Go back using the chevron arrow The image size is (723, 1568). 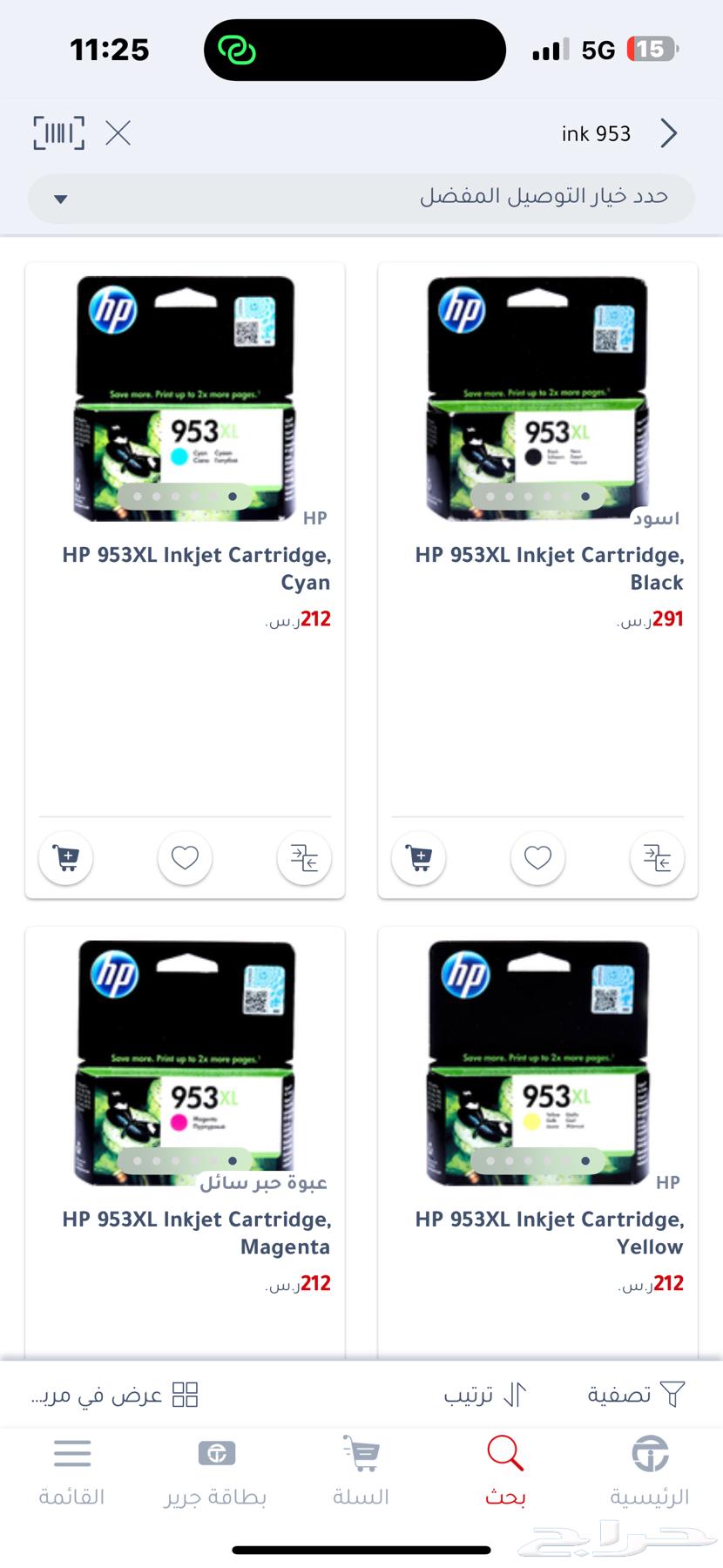(x=668, y=133)
